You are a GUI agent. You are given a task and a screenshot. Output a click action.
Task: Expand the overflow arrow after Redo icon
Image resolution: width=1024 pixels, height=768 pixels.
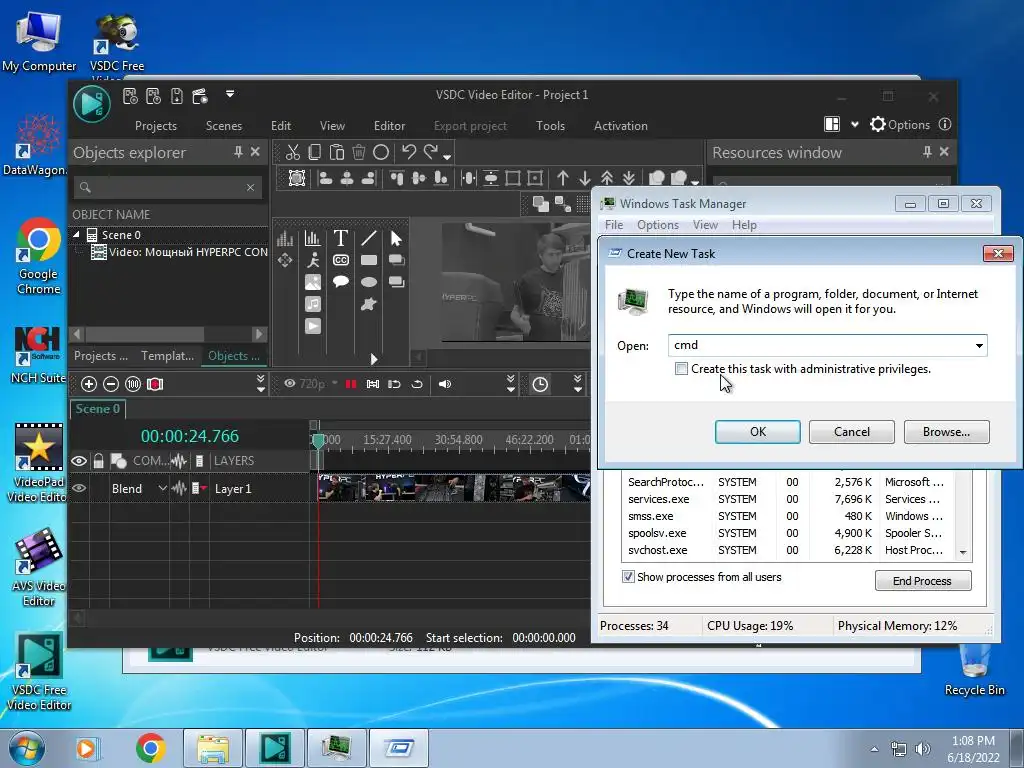[447, 157]
